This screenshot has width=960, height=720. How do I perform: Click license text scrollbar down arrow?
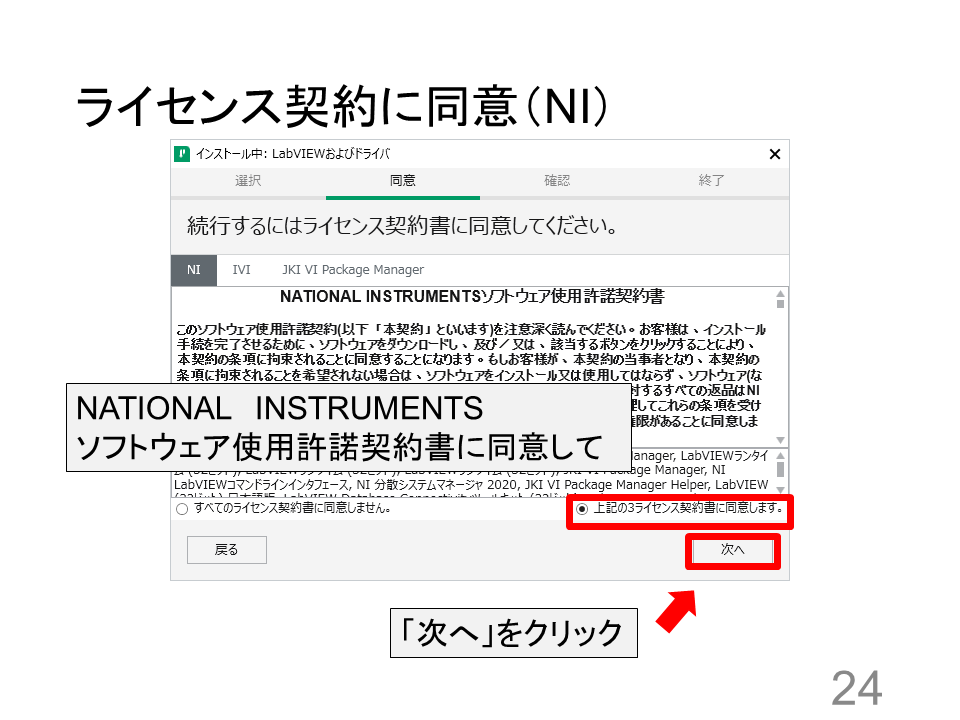pos(780,440)
